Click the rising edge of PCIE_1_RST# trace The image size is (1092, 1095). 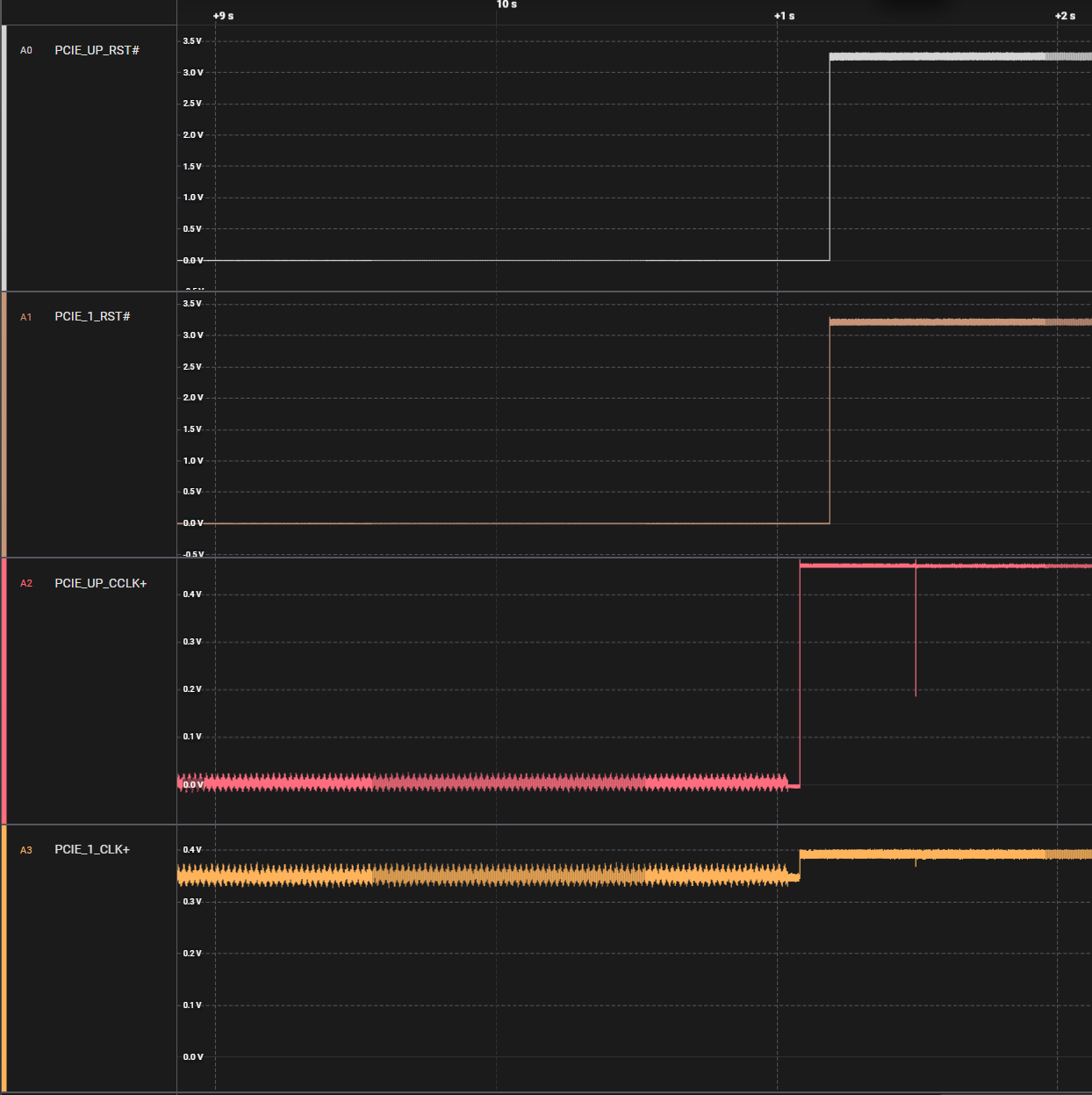coord(830,421)
